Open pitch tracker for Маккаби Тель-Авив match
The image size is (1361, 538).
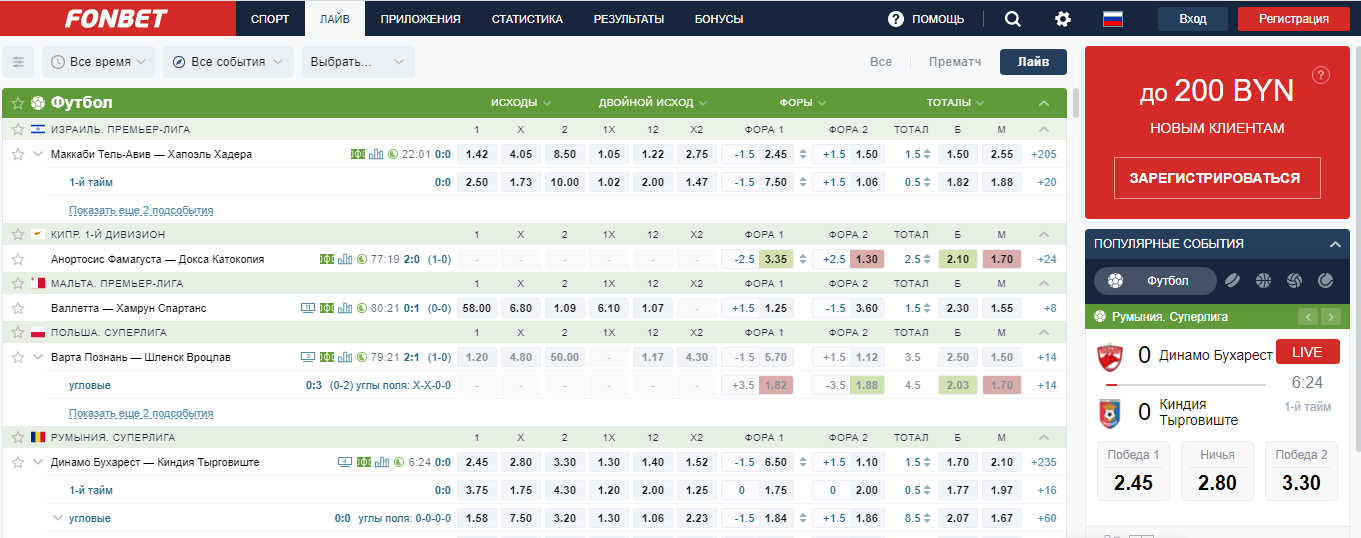click(358, 154)
